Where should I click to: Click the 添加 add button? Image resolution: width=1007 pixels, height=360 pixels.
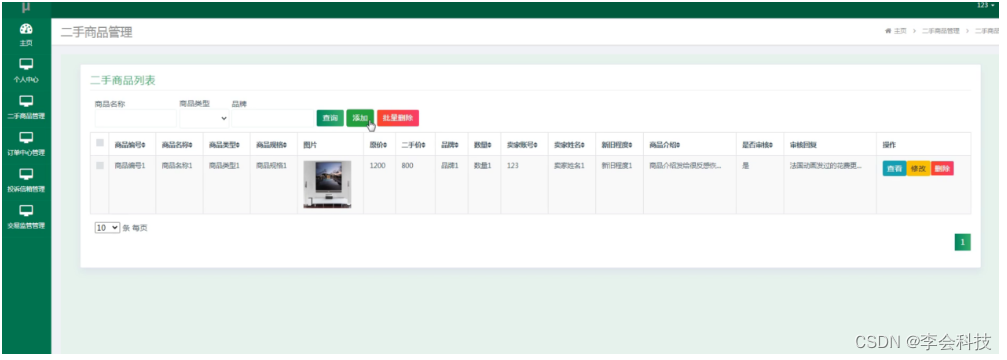[x=360, y=118]
